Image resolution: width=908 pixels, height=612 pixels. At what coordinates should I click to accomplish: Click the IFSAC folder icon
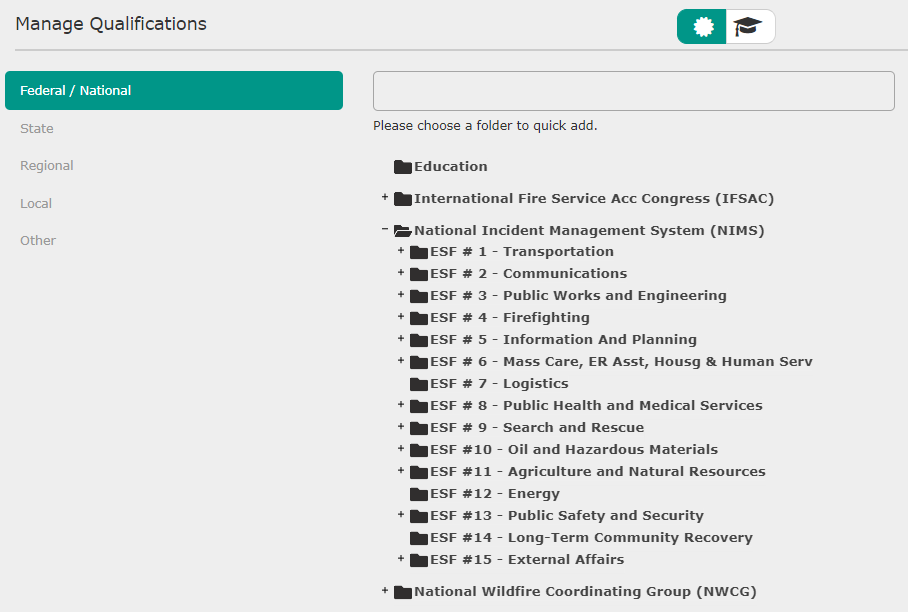(x=402, y=199)
